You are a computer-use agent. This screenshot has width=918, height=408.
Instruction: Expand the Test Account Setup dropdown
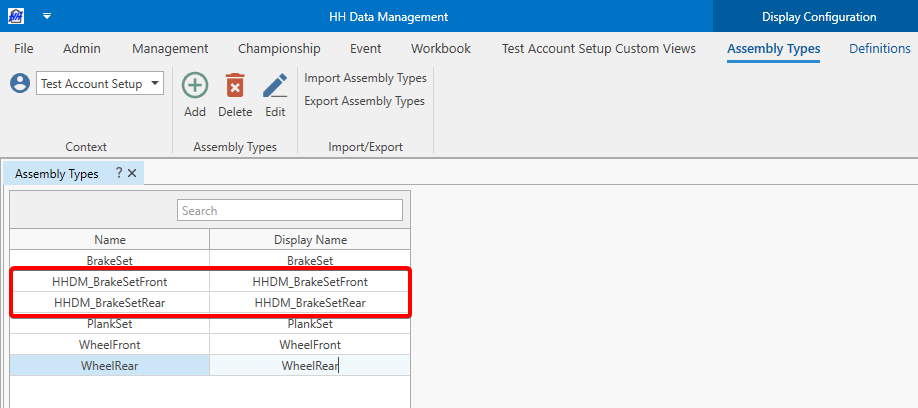(x=155, y=84)
